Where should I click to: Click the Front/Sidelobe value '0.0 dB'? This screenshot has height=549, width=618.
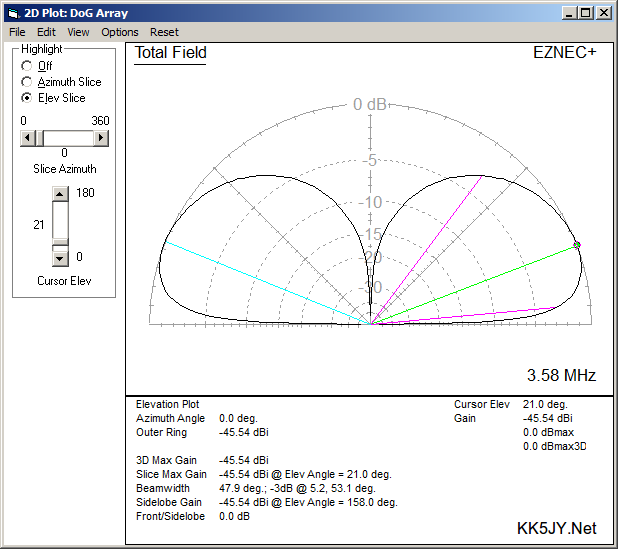[234, 516]
